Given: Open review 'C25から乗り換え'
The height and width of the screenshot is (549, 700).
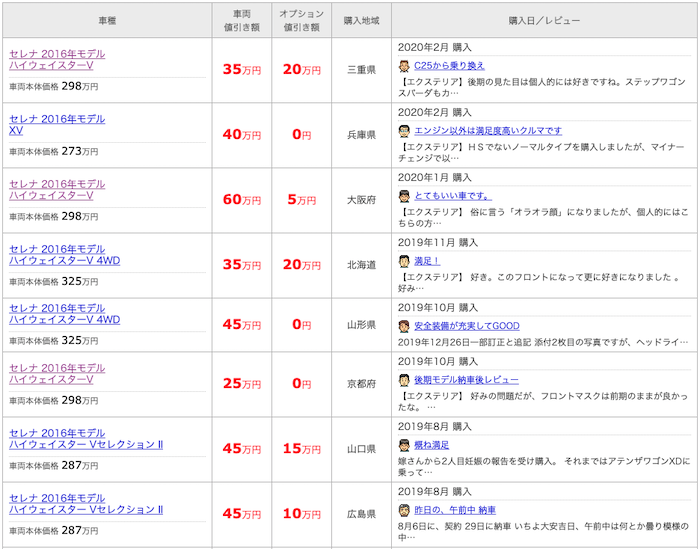Looking at the screenshot, I should point(449,66).
